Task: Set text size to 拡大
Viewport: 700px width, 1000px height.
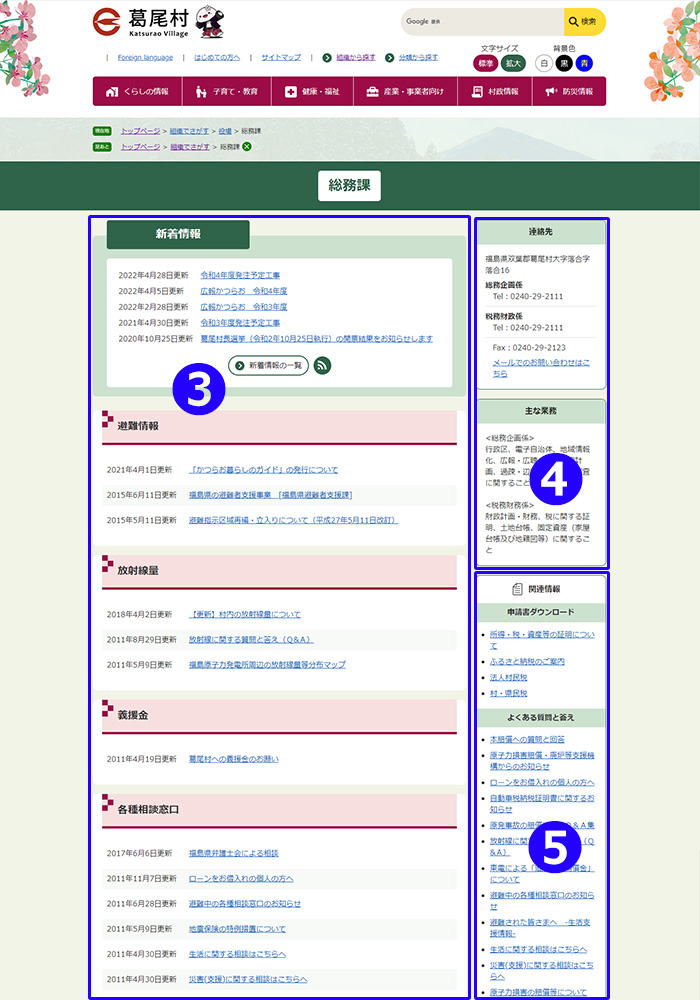Action: tap(513, 63)
